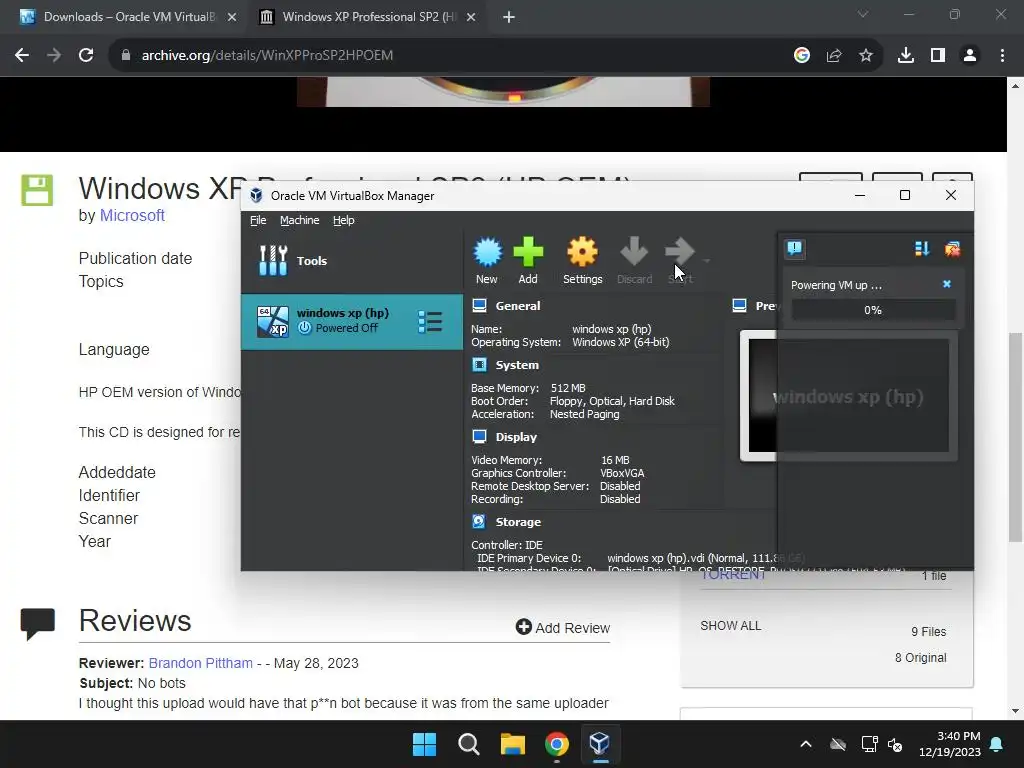Click Add Review link
Viewport: 1024px width, 768px height.
(x=562, y=628)
